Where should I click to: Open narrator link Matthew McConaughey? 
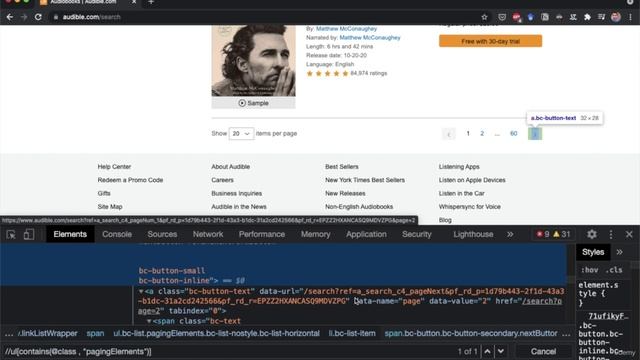(x=370, y=38)
